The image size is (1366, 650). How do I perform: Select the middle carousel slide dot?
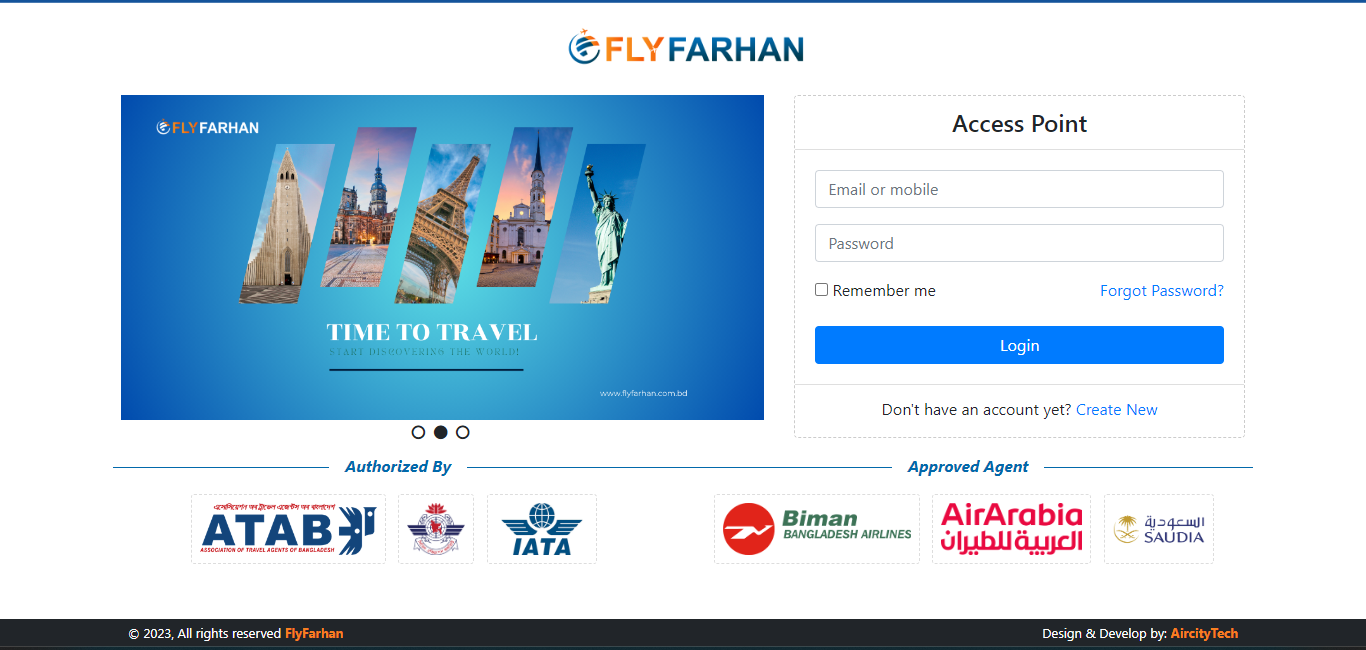tap(440, 432)
